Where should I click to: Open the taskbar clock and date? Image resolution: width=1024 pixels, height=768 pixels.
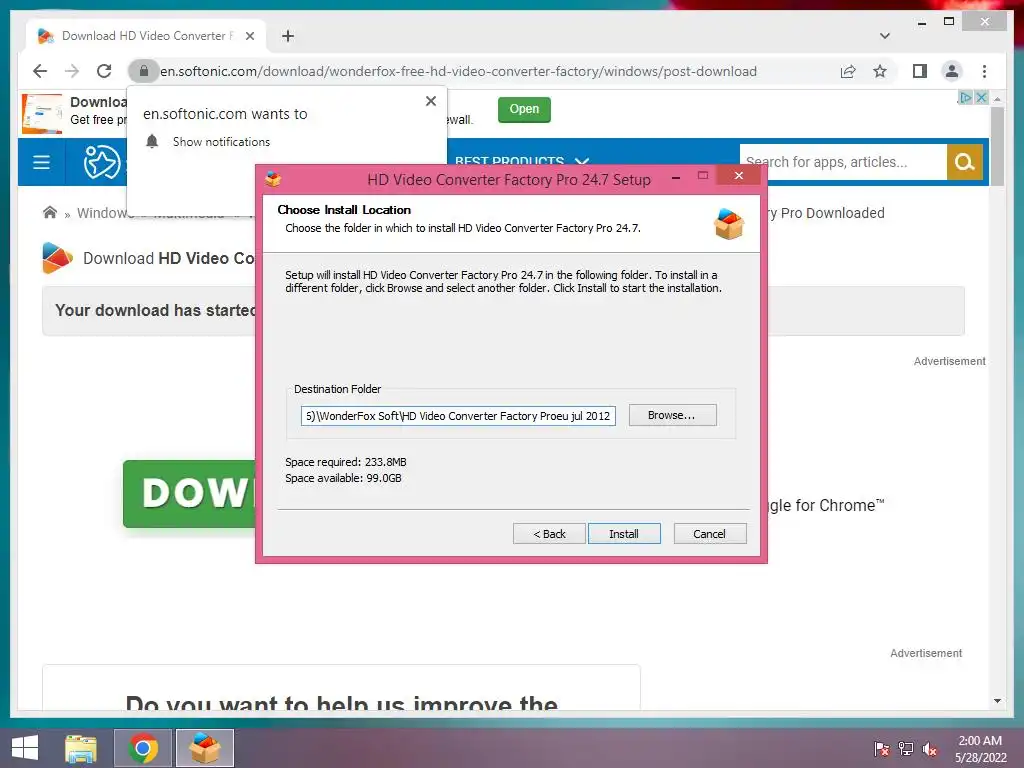980,749
